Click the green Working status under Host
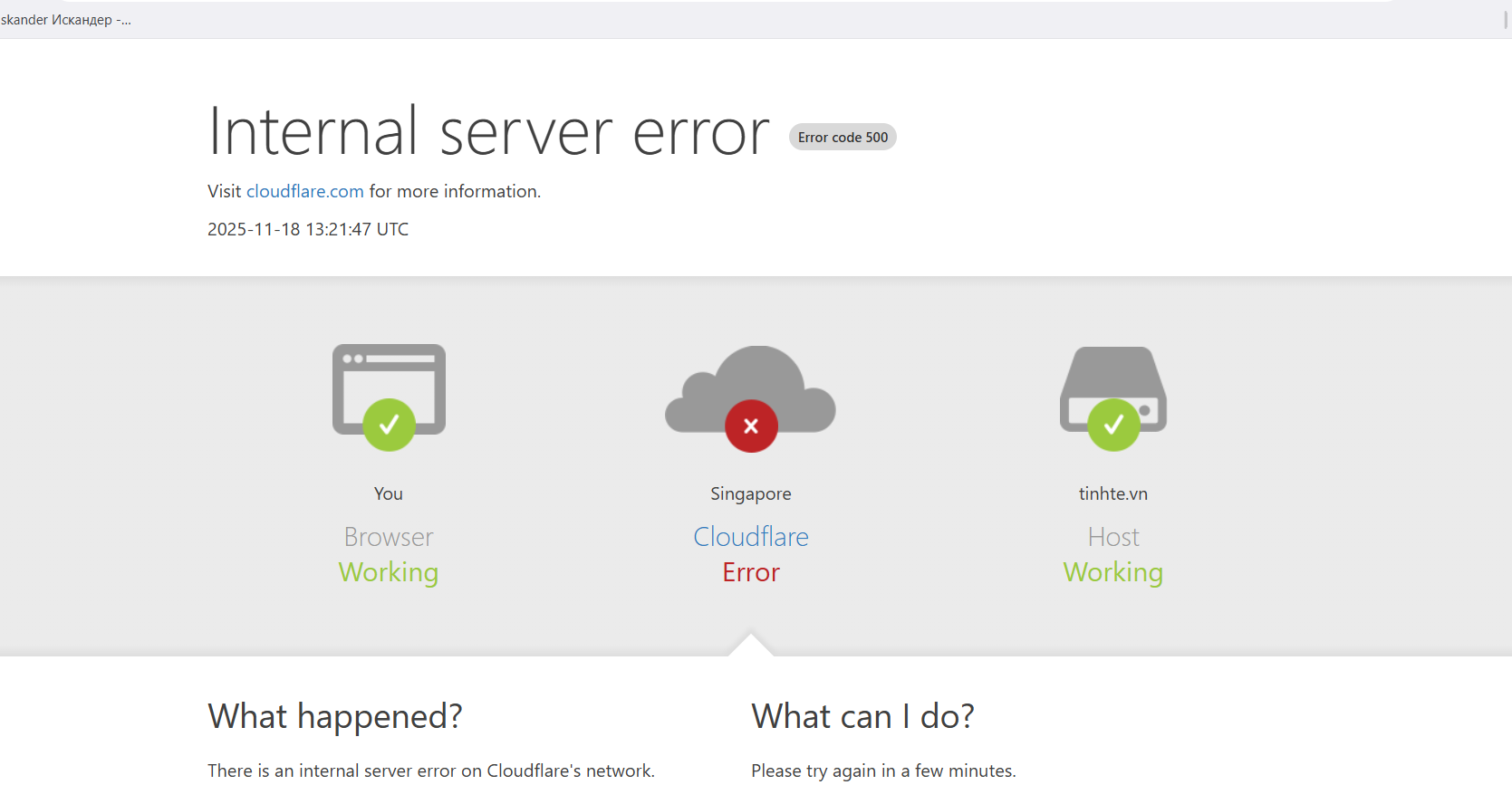 tap(1112, 572)
